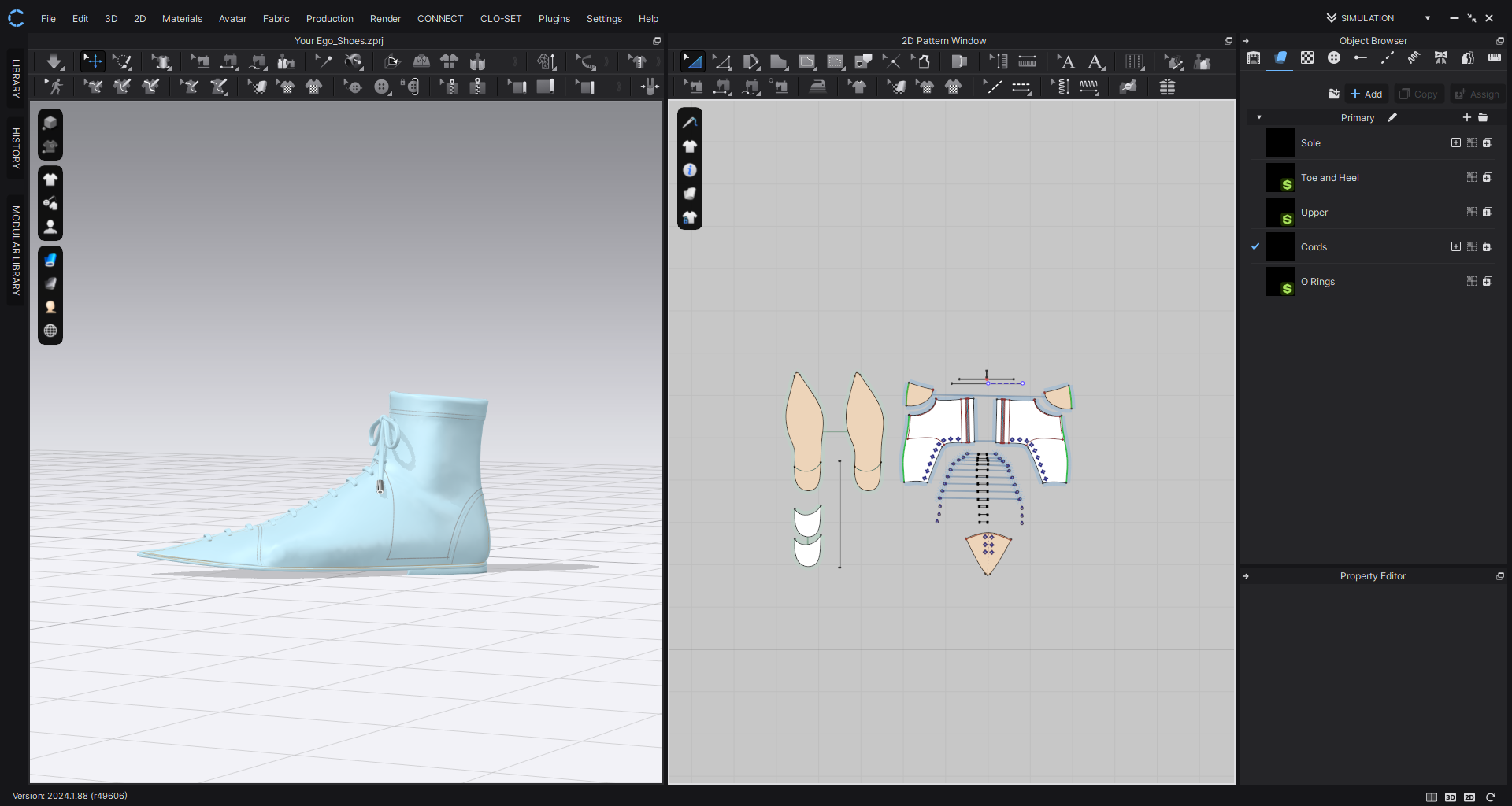This screenshot has height=806, width=1512.
Task: Click the Simulate down-arrow icon in 3D toolbar
Action: (x=54, y=61)
